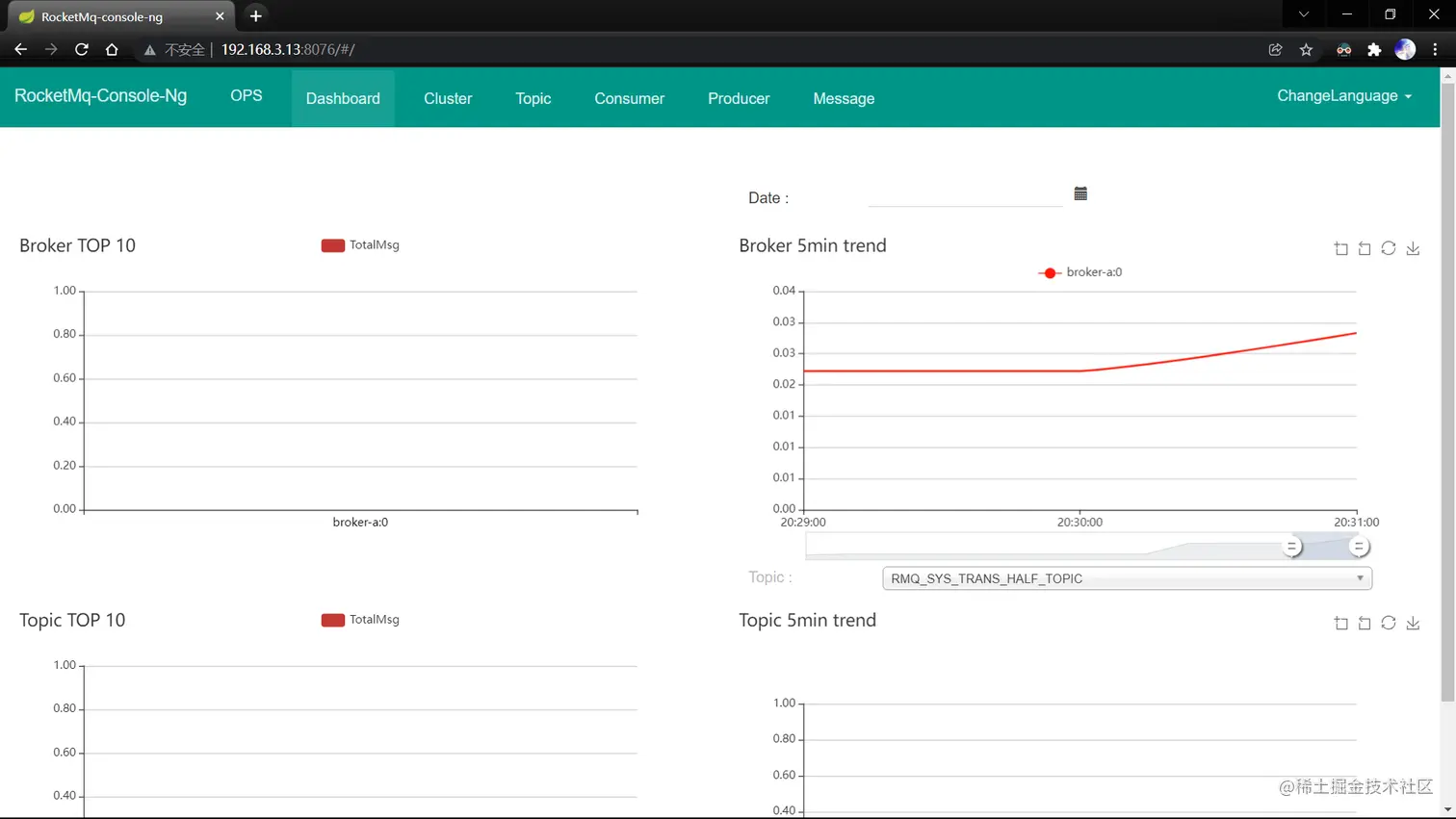Click the RocketMq-Console-Ng brand link
1456x819 pixels.
[x=100, y=96]
